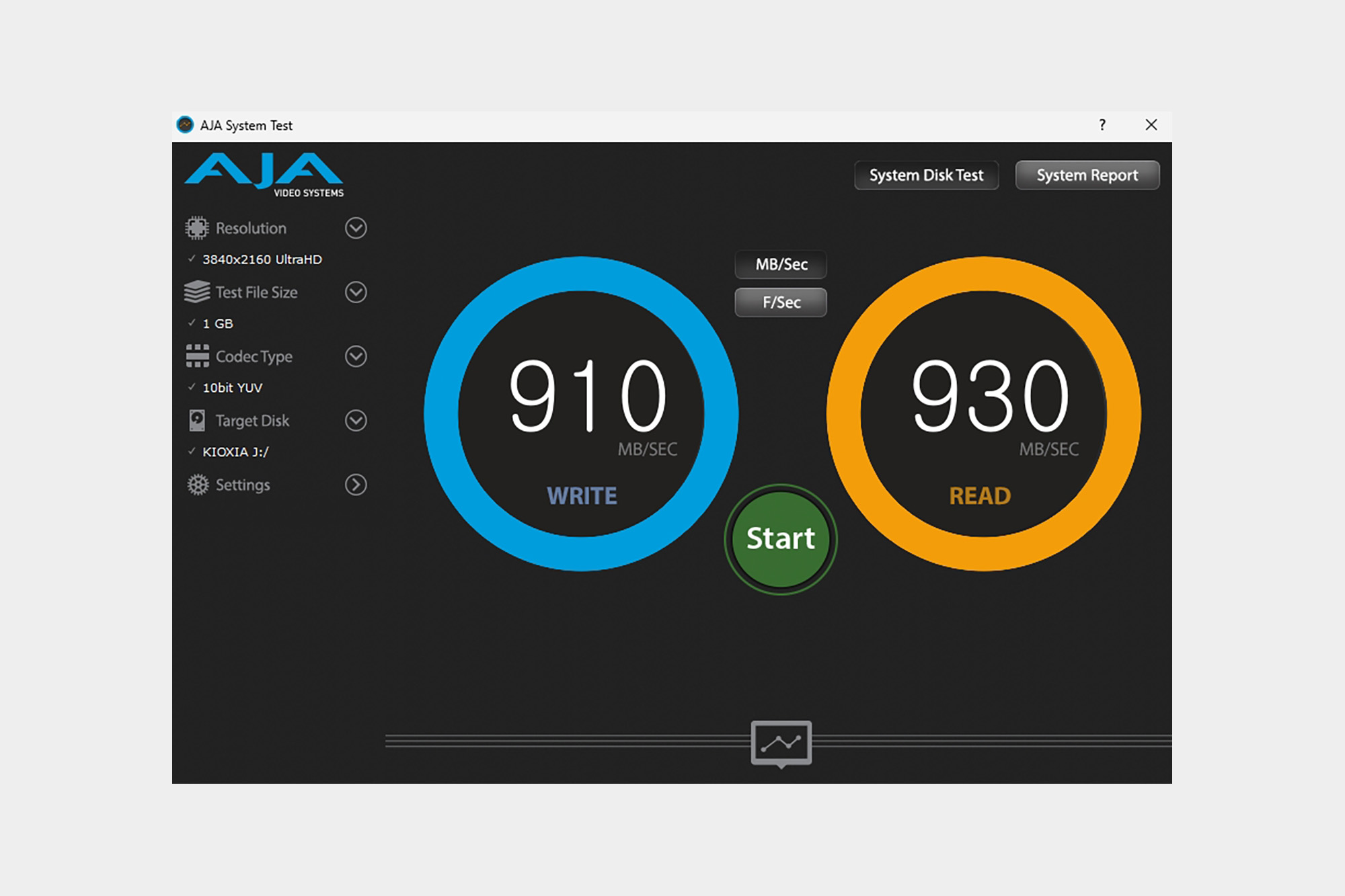
Task: Open the System Report tab
Action: [1087, 175]
